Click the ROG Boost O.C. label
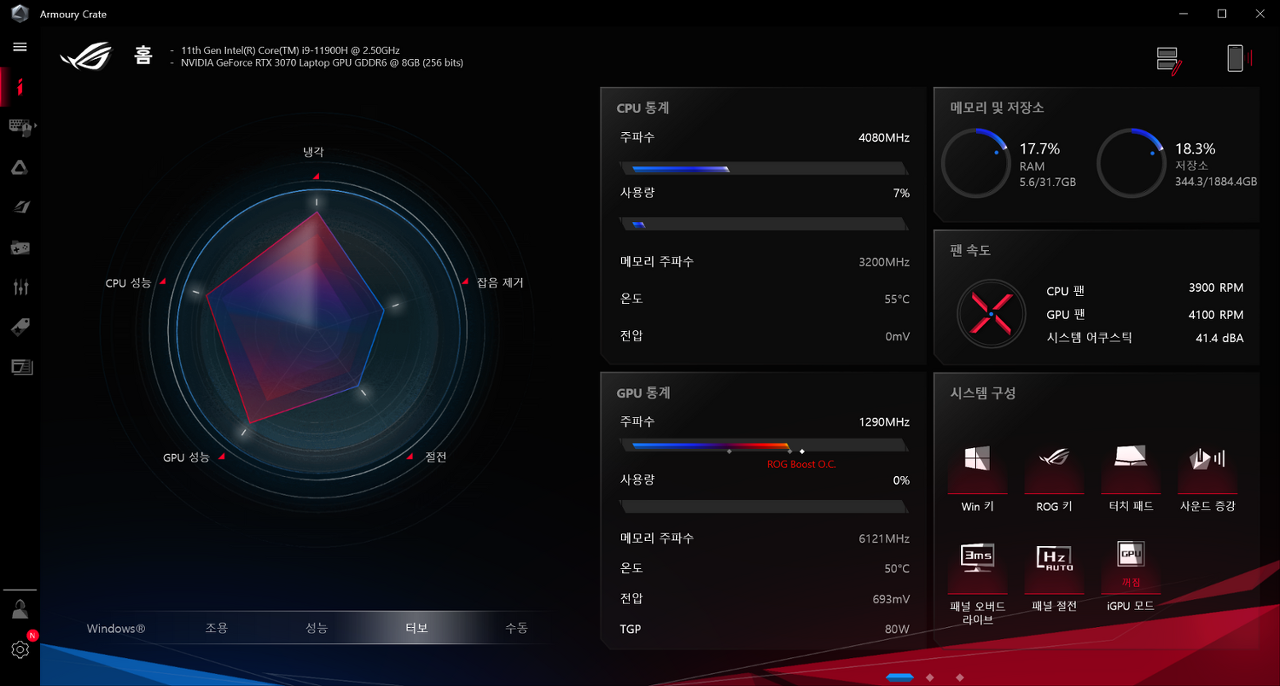Viewport: 1280px width, 686px height. pos(801,464)
